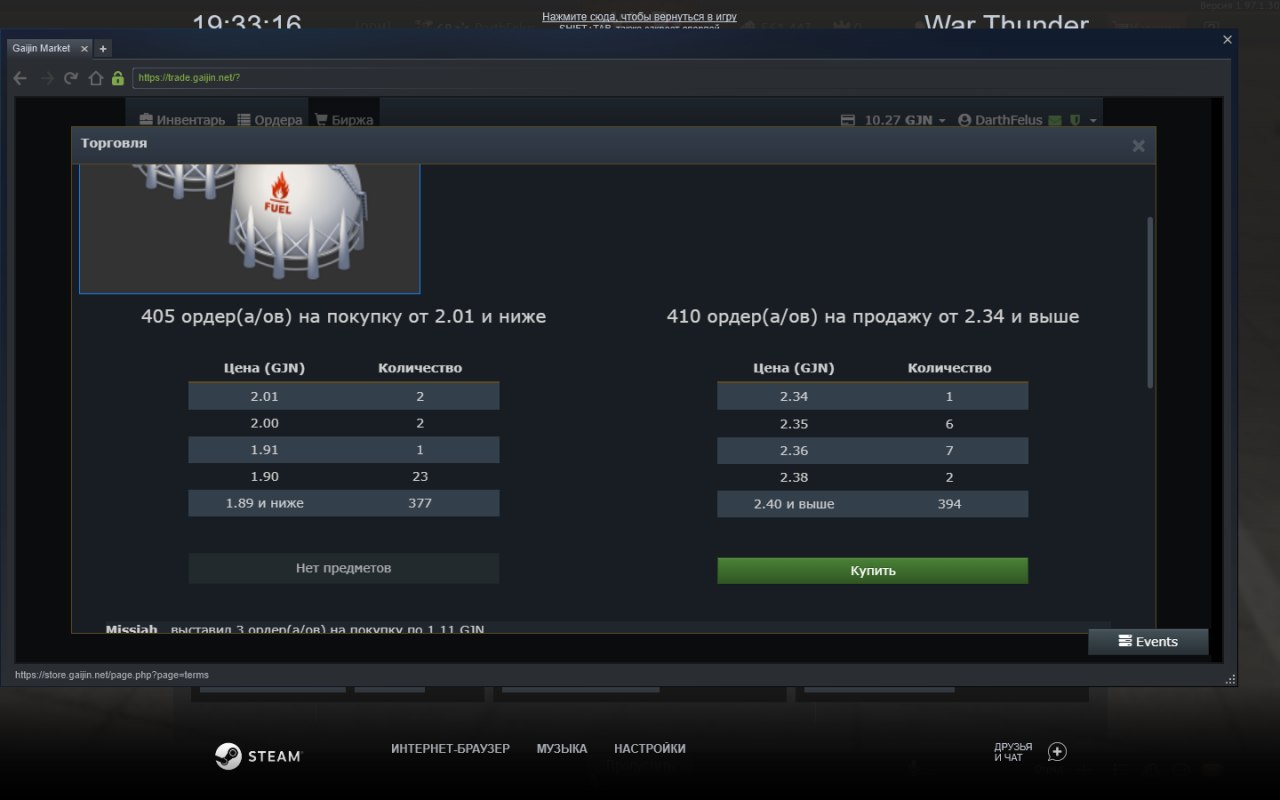Click the green Купить button
This screenshot has height=800, width=1280.
point(872,570)
